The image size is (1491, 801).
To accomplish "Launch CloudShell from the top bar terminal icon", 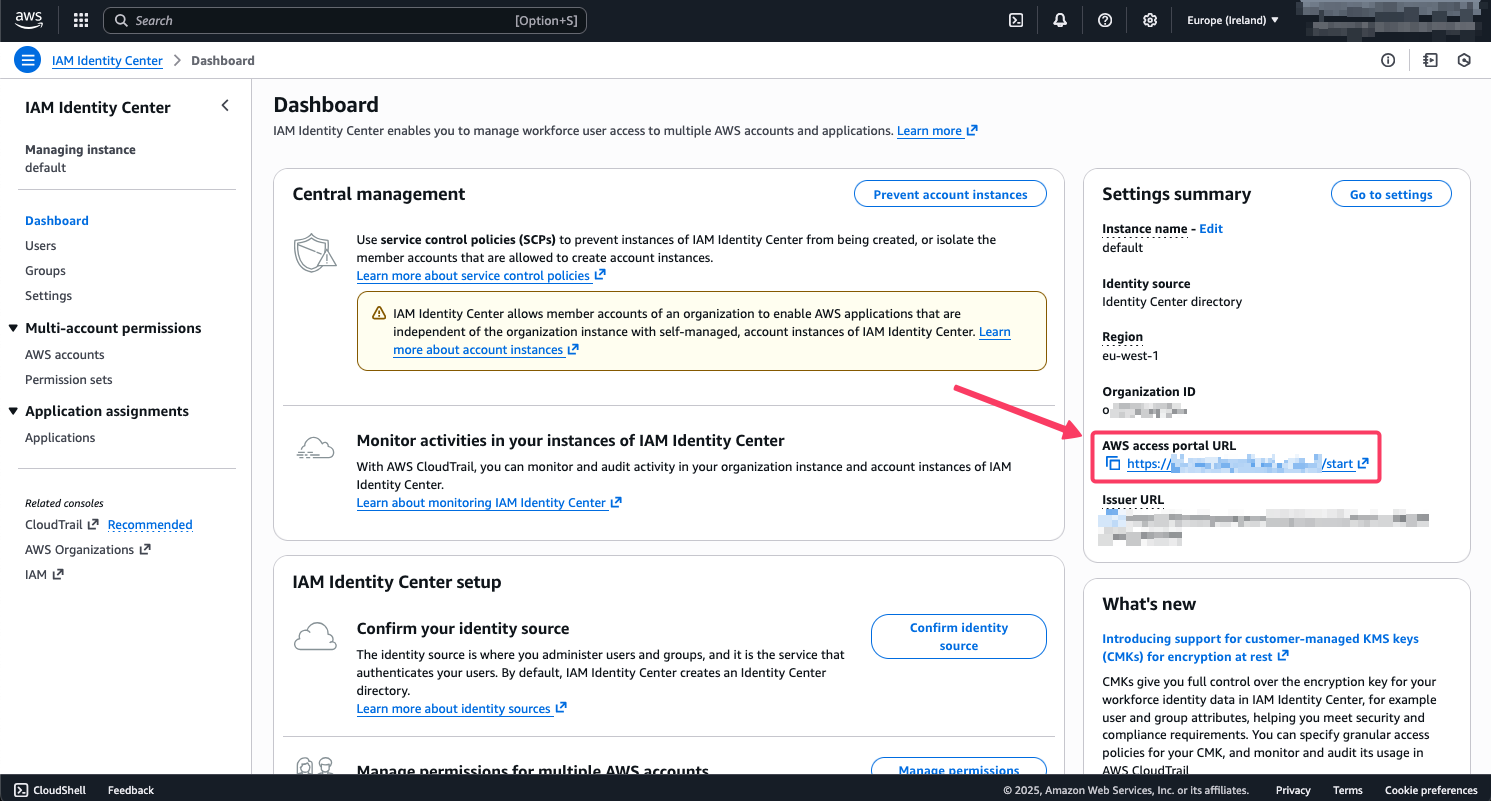I will [1016, 20].
